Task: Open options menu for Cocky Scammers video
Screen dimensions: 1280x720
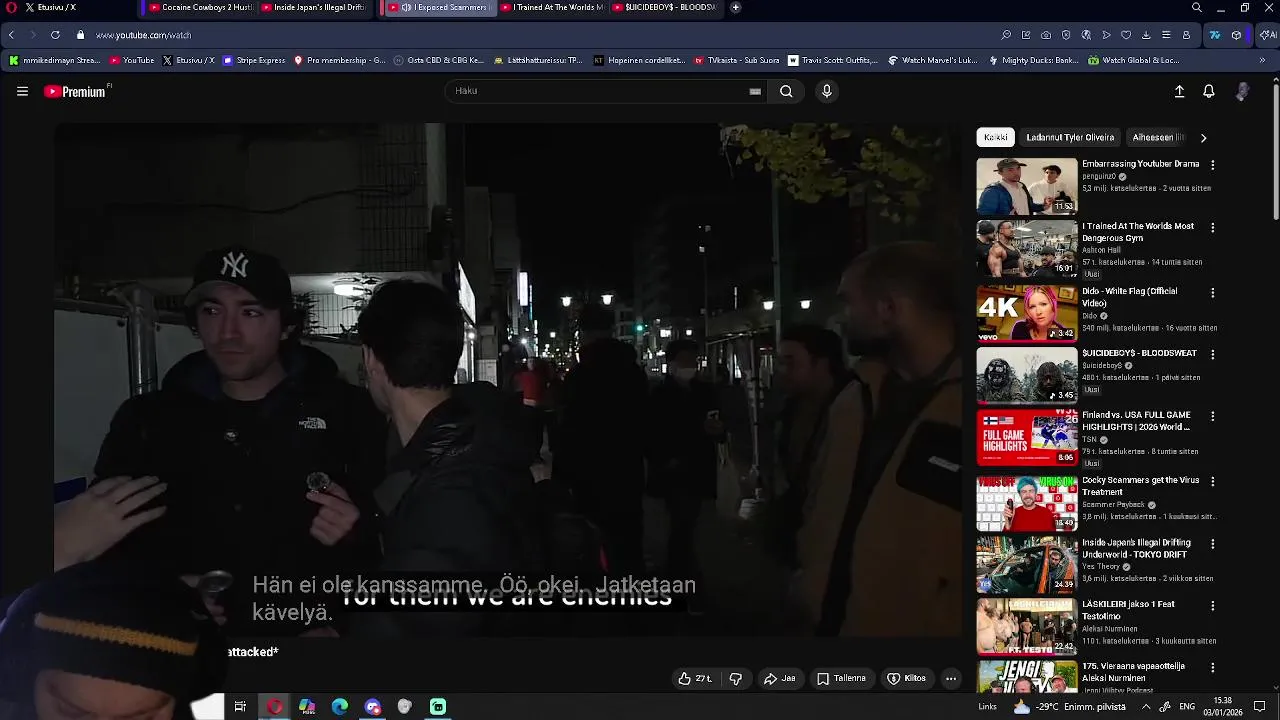Action: click(x=1213, y=481)
